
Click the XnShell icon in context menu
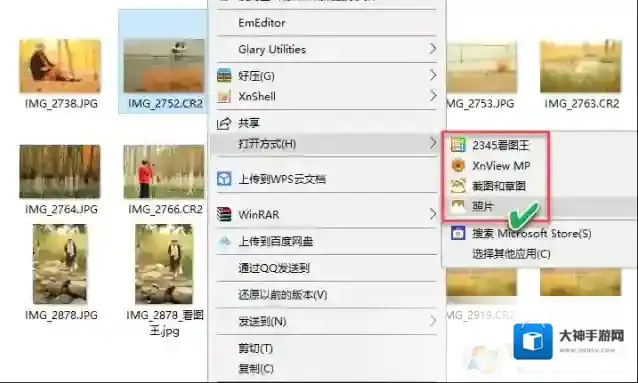pyautogui.click(x=224, y=96)
